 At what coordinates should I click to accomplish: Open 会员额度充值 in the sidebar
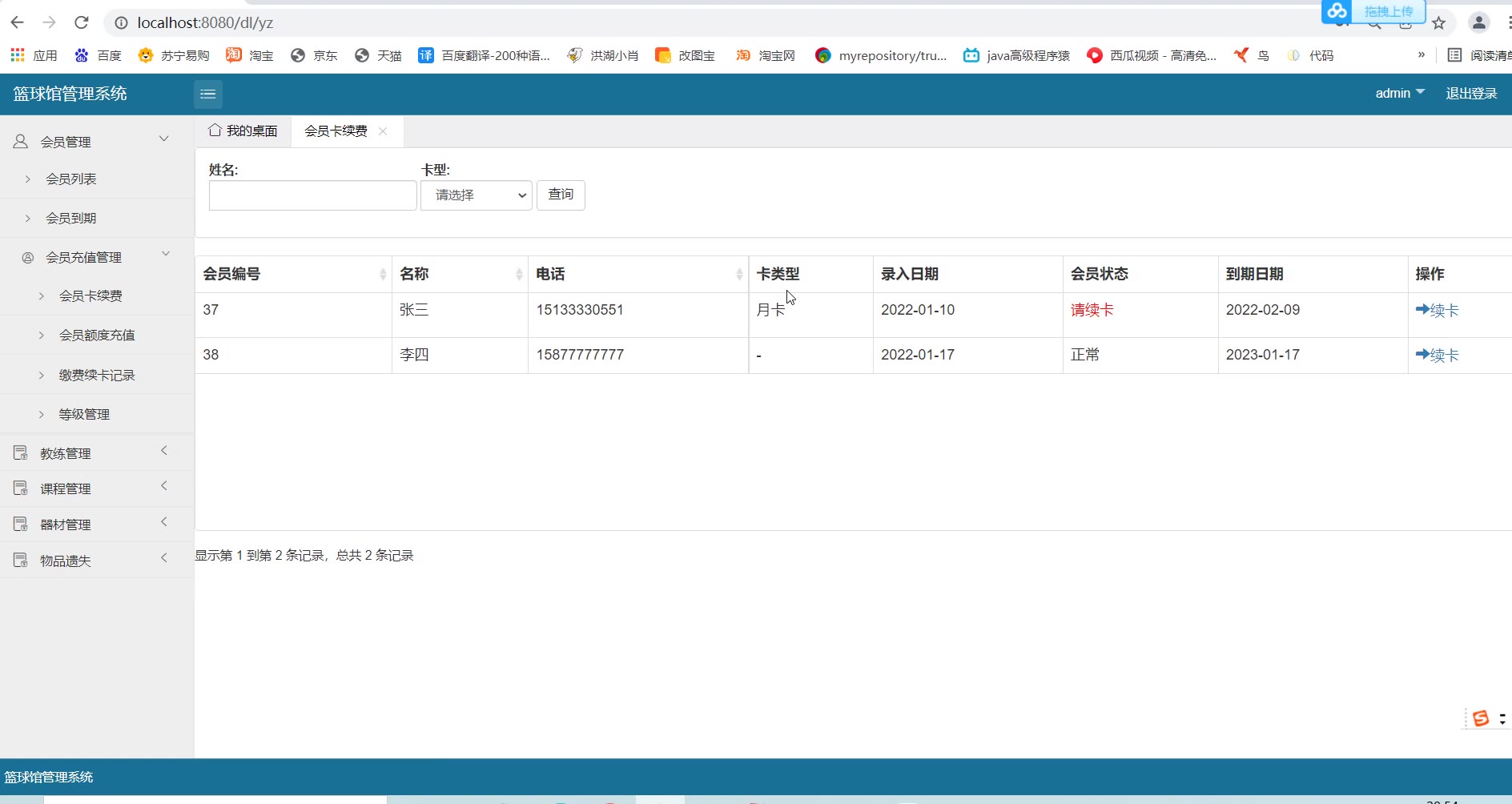coord(97,336)
